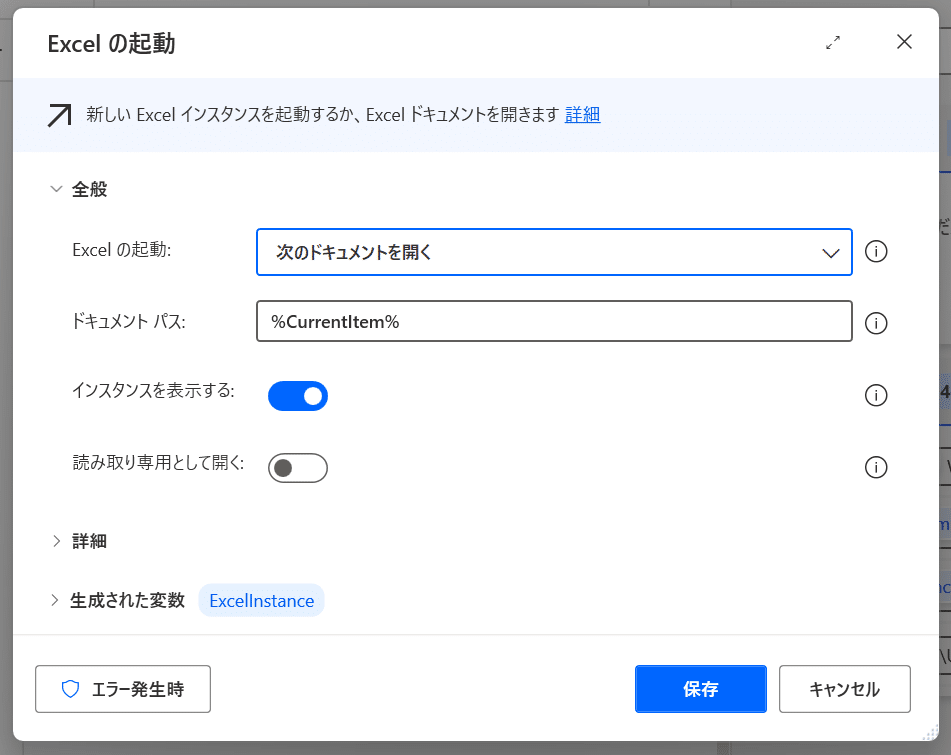Viewport: 951px width, 755px height.
Task: Turn off インスタンスを表示する toggle
Action: click(298, 396)
